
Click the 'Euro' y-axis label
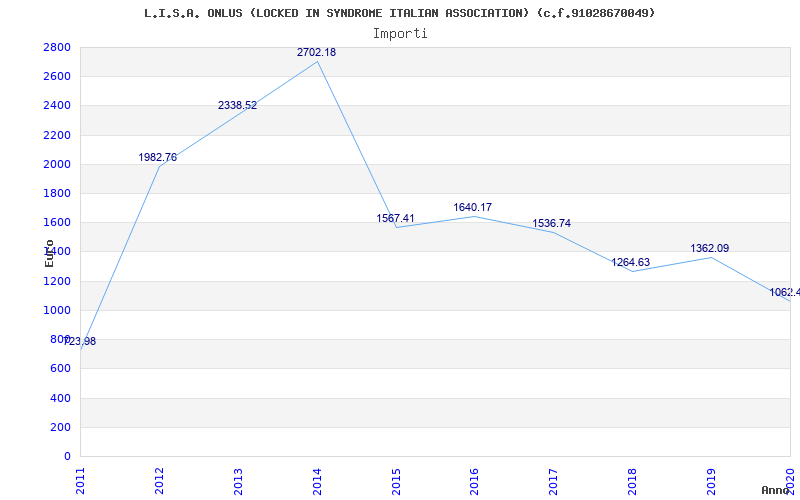pyautogui.click(x=49, y=253)
